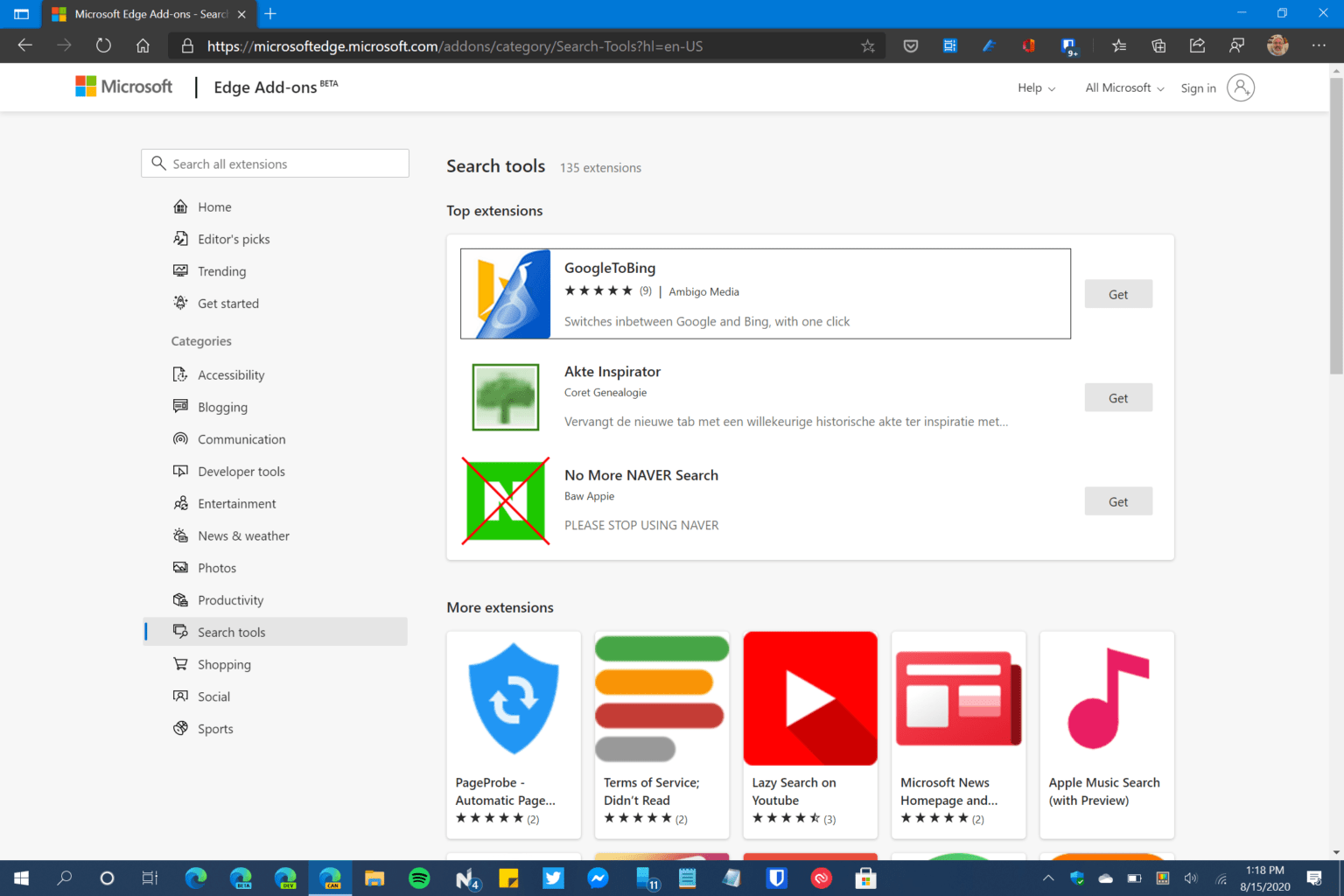
Task: Refresh the Edge Add-ons page
Action: click(x=103, y=45)
